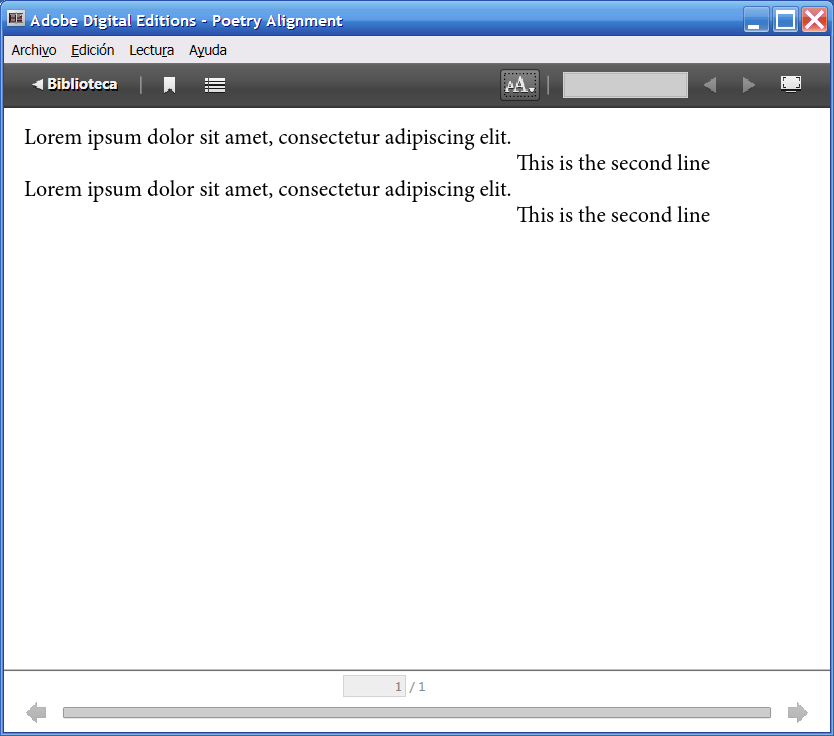Click the first 'Lorem ipsum dolor sit amet' line
The width and height of the screenshot is (834, 736).
[268, 137]
